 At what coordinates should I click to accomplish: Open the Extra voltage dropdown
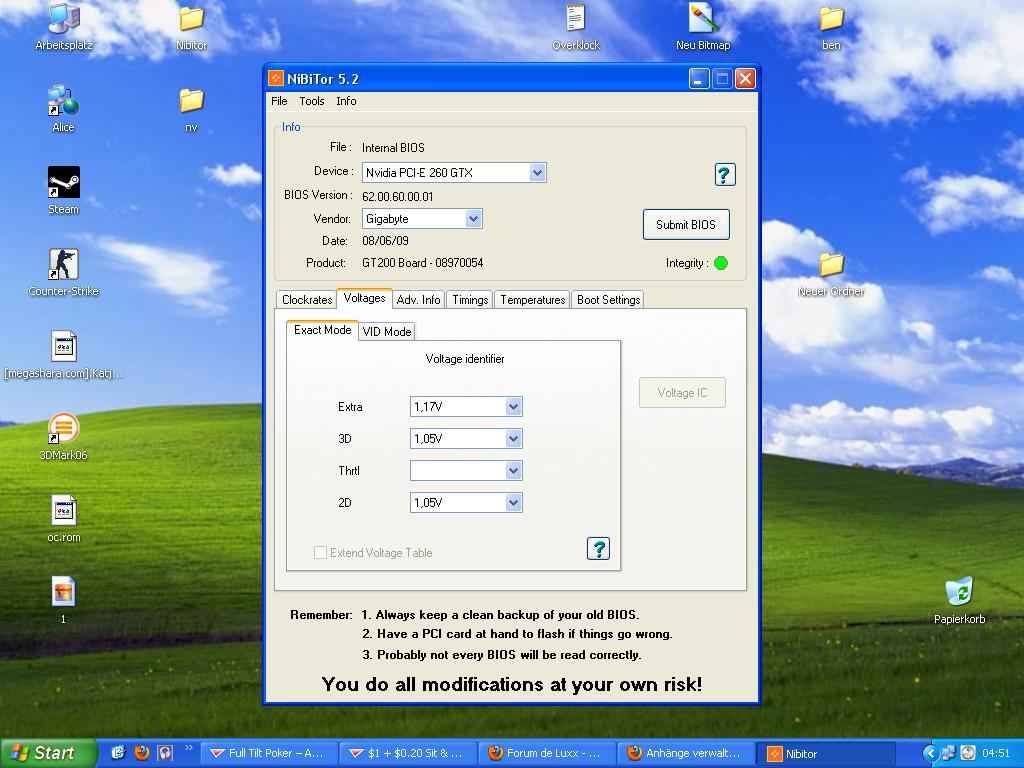point(513,406)
